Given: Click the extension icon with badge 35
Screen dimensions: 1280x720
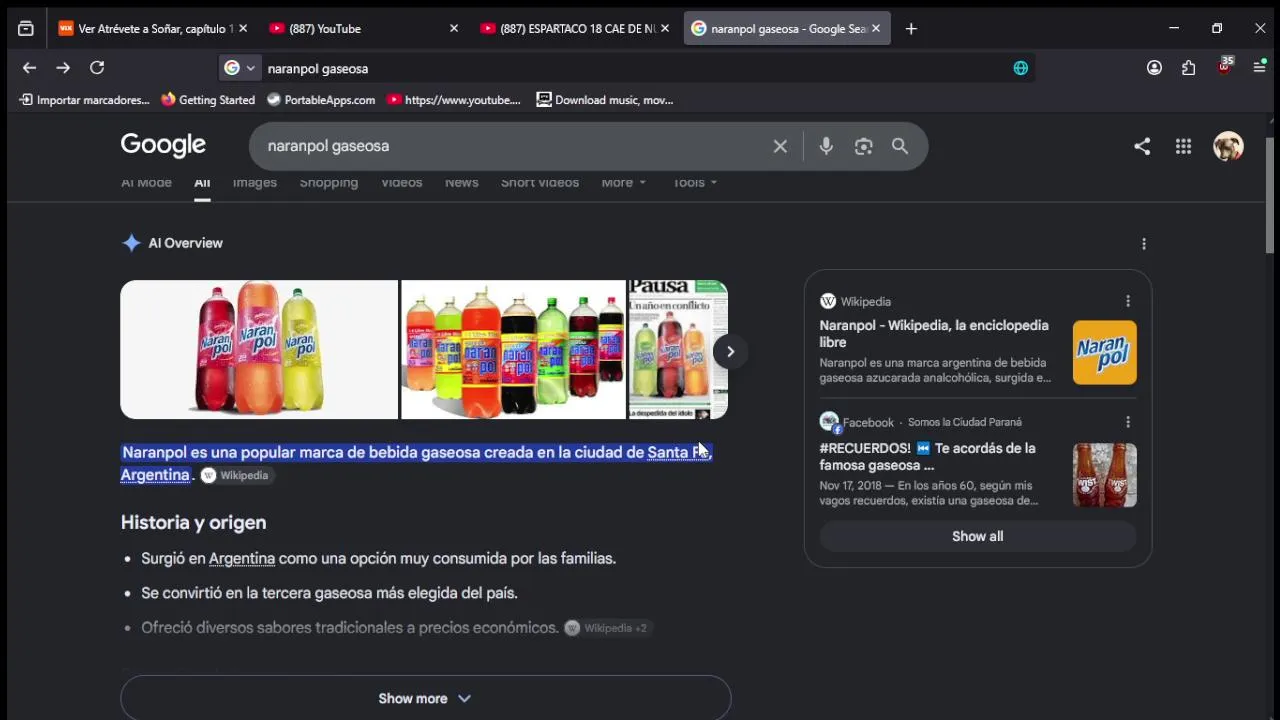Looking at the screenshot, I should (1225, 67).
